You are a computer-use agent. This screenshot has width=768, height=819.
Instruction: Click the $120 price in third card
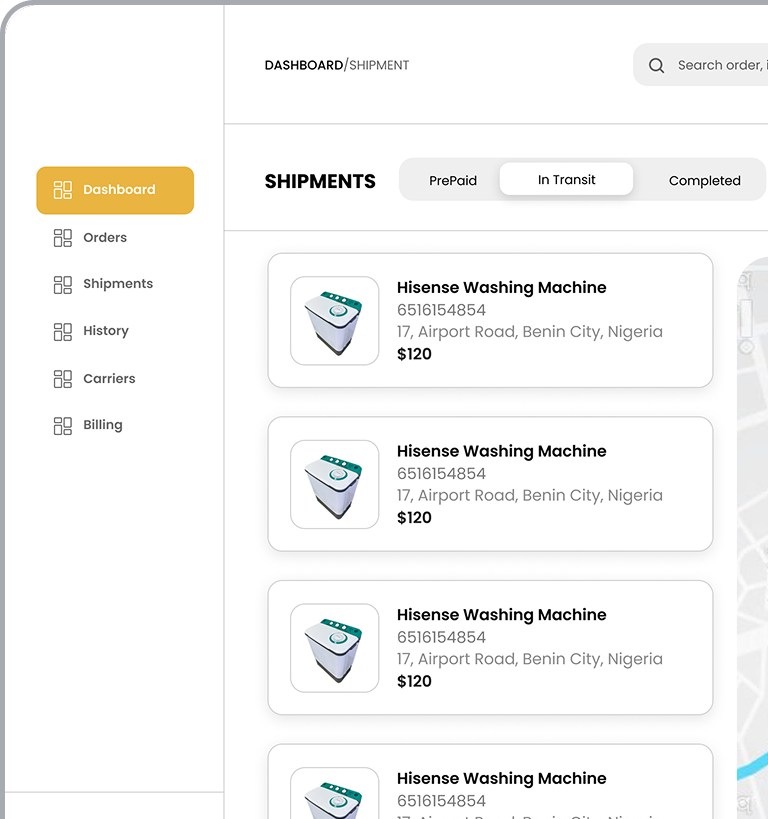(414, 681)
